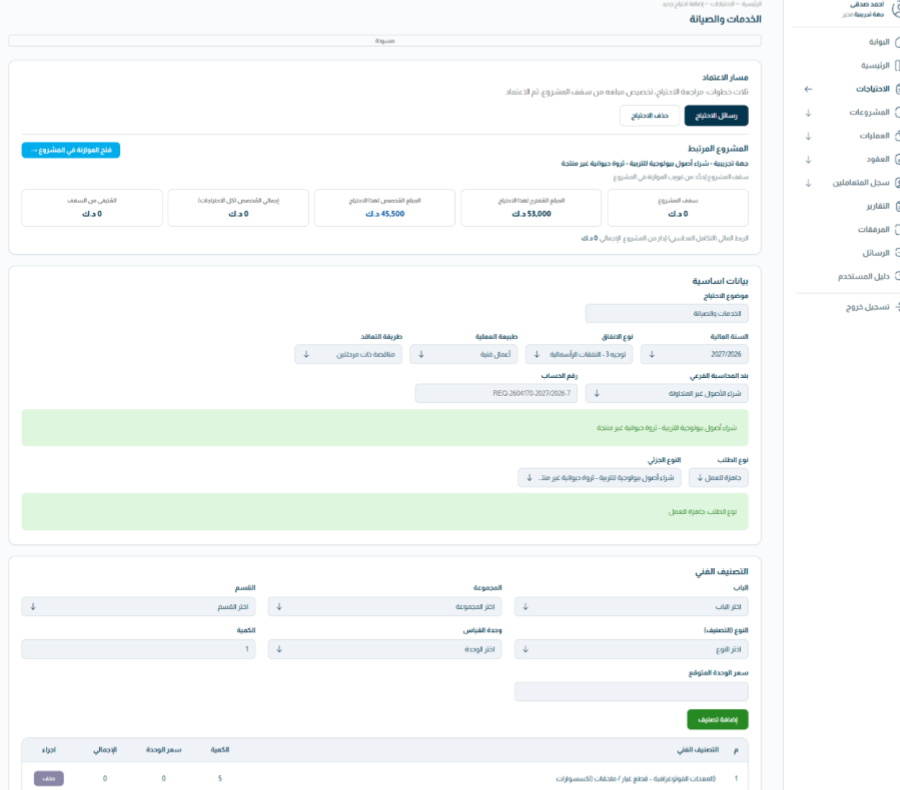Click فتح الموازنة في المشروع button
900x790 pixels.
71,150
